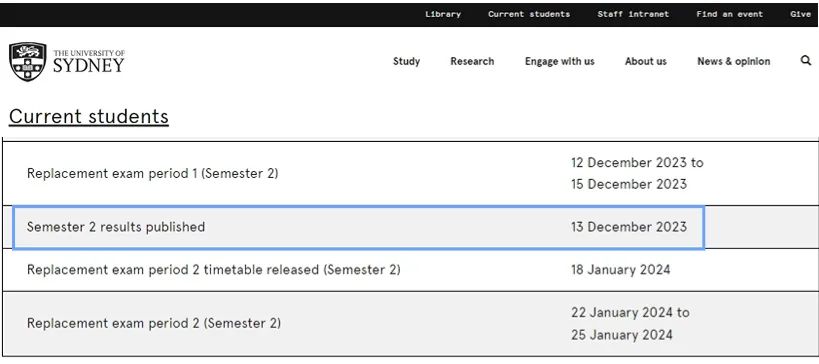Click the Current students page heading link
The width and height of the screenshot is (819, 364).
click(x=89, y=116)
